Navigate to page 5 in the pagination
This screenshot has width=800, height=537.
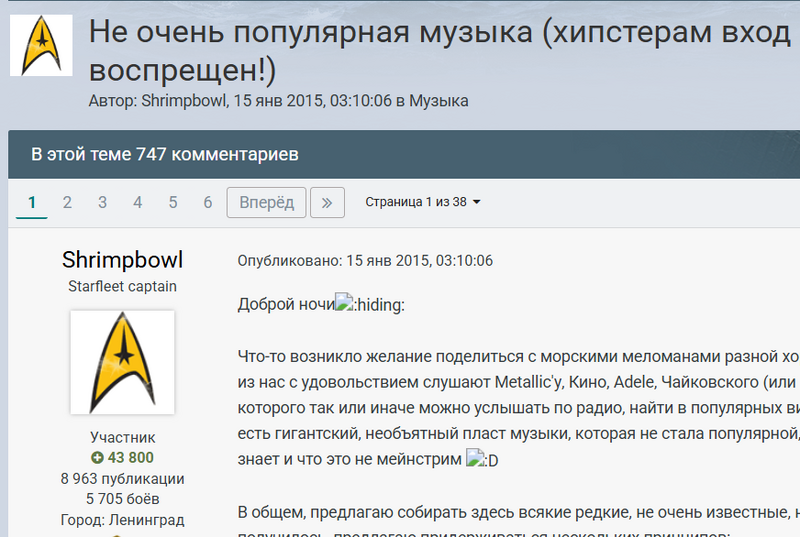point(172,202)
